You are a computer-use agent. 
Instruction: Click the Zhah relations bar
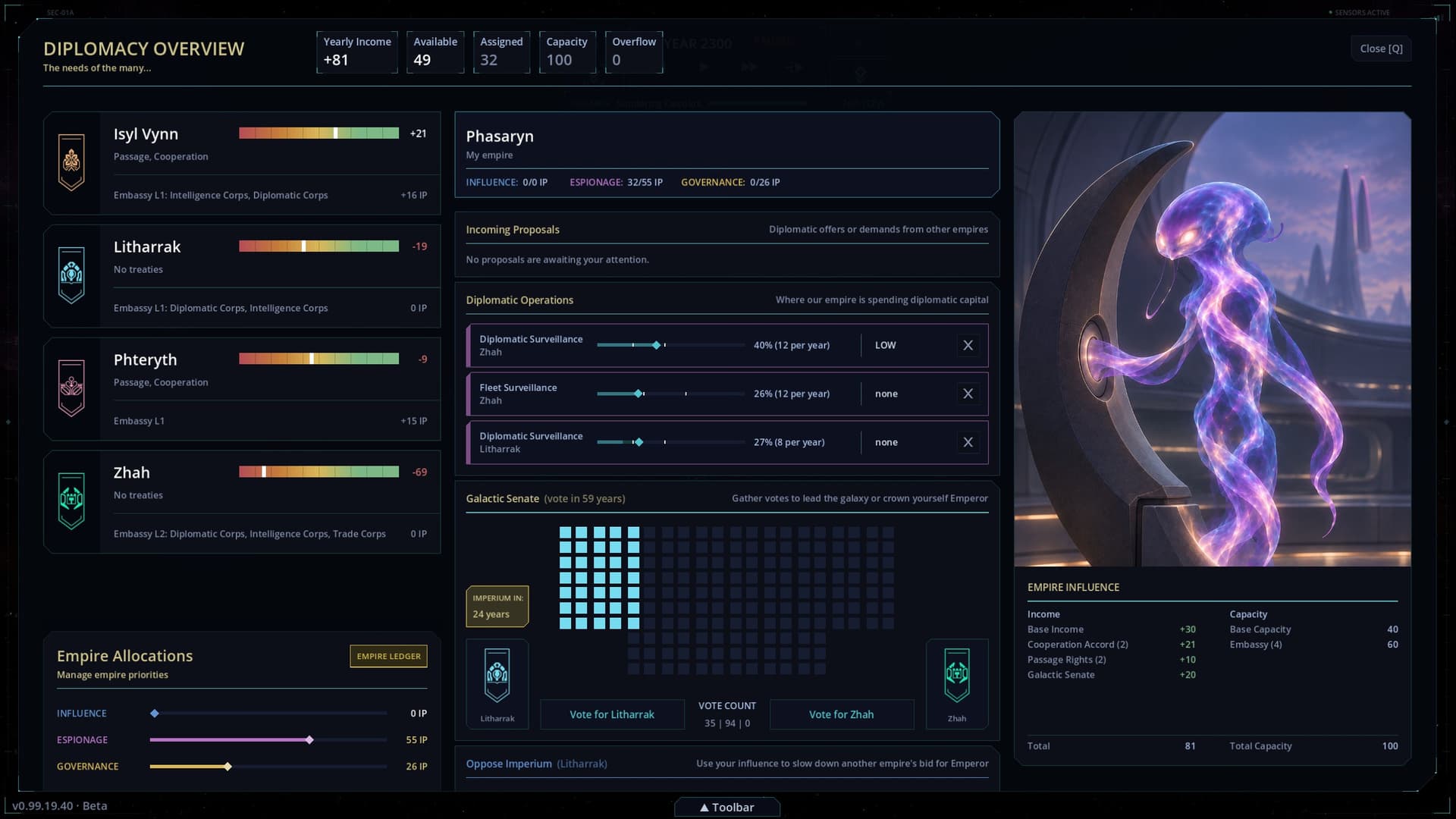click(318, 472)
